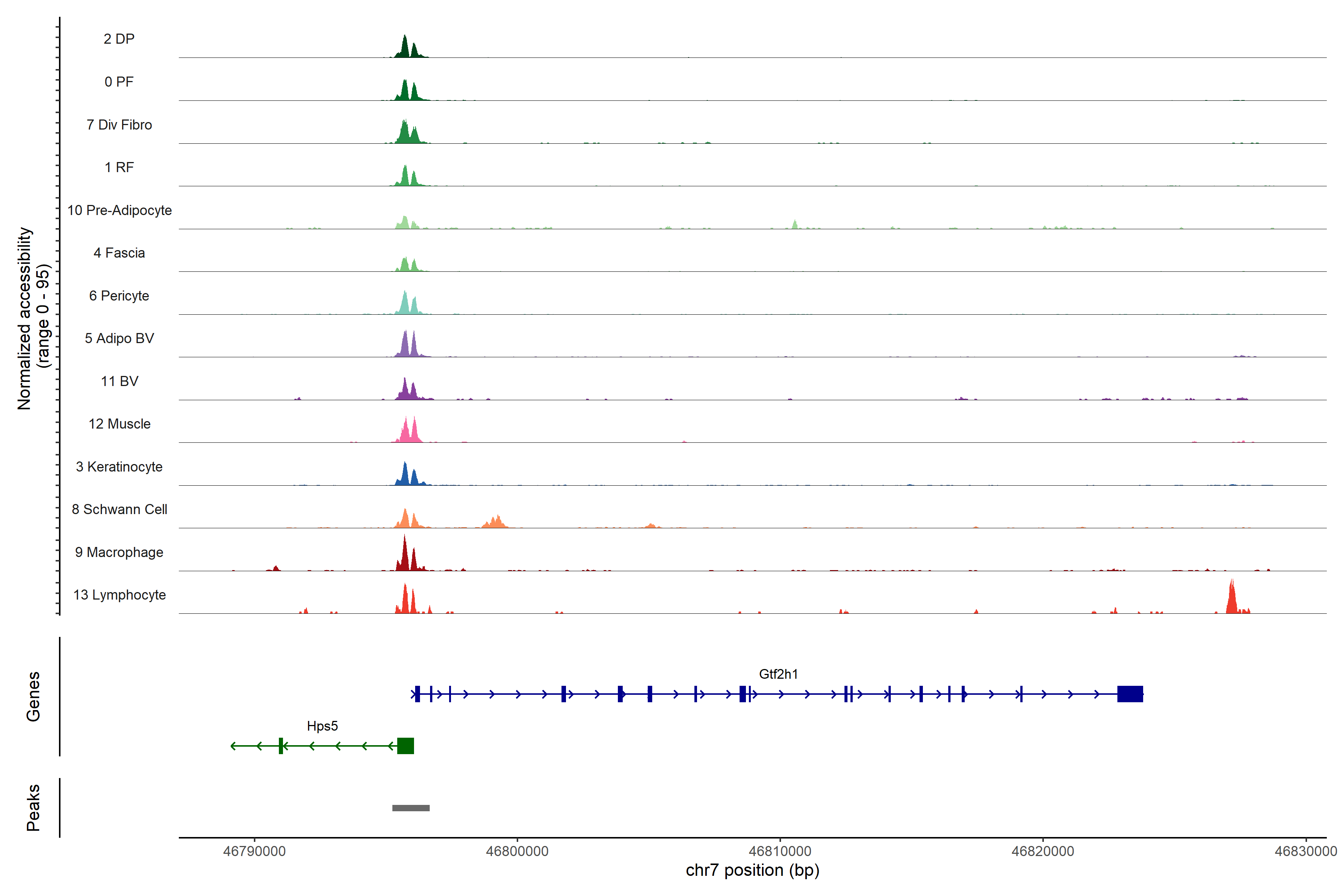This screenshot has width=1344, height=896.
Task: Click the Genes panel label
Action: coord(33,696)
